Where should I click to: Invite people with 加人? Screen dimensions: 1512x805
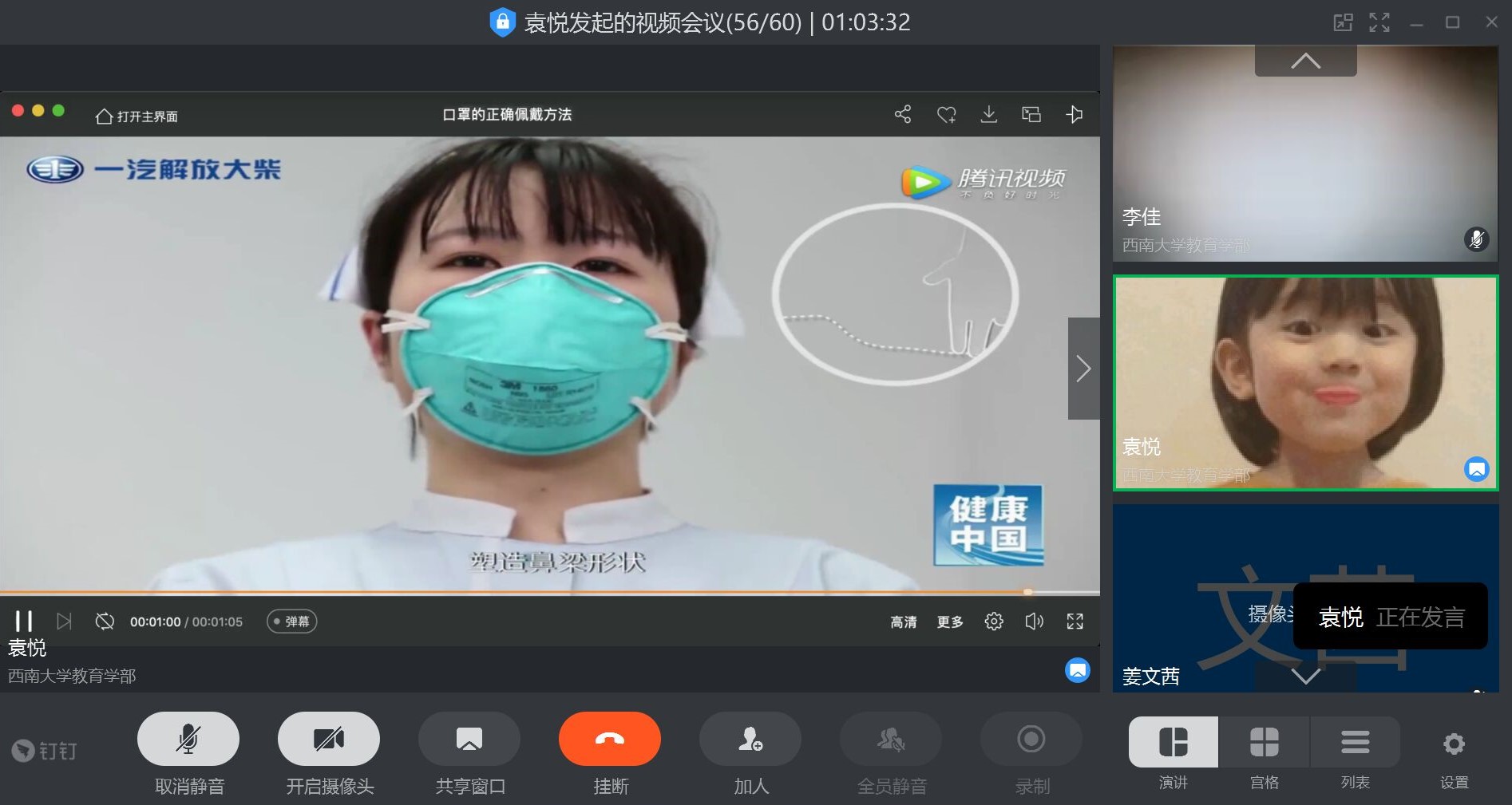coord(750,739)
